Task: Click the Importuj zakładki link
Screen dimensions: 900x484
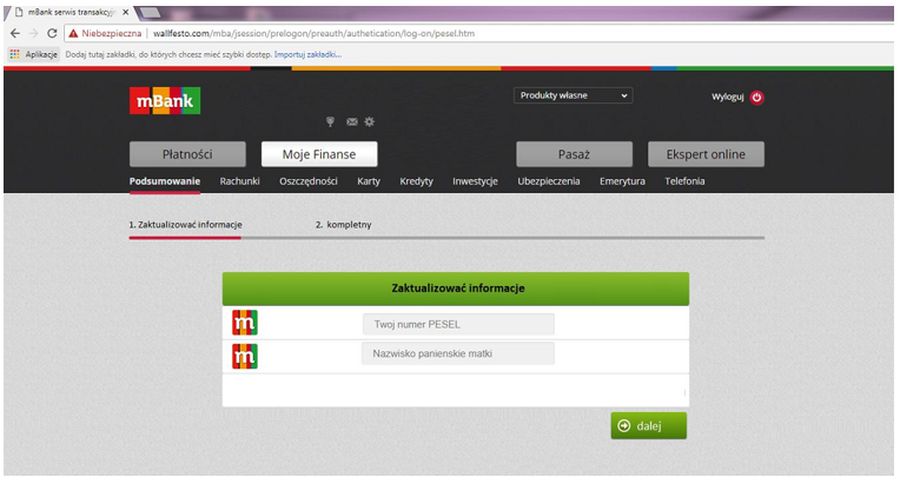Action: pos(308,55)
